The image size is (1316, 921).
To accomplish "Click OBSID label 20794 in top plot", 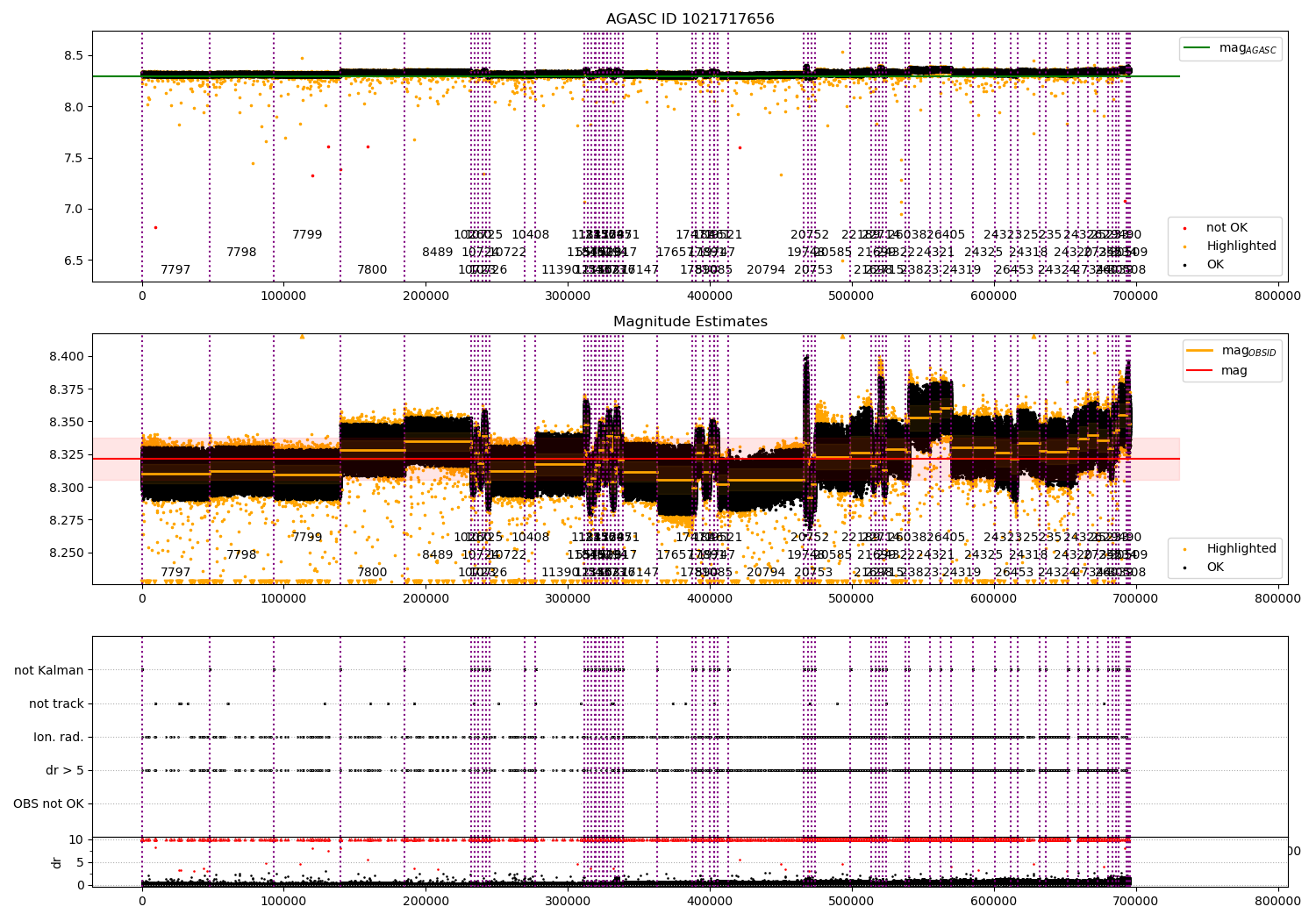I will pyautogui.click(x=766, y=270).
